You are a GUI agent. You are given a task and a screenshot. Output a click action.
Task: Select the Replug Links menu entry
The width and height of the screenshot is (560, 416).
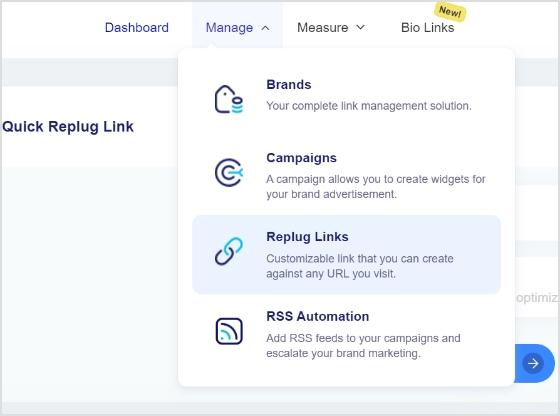point(346,255)
